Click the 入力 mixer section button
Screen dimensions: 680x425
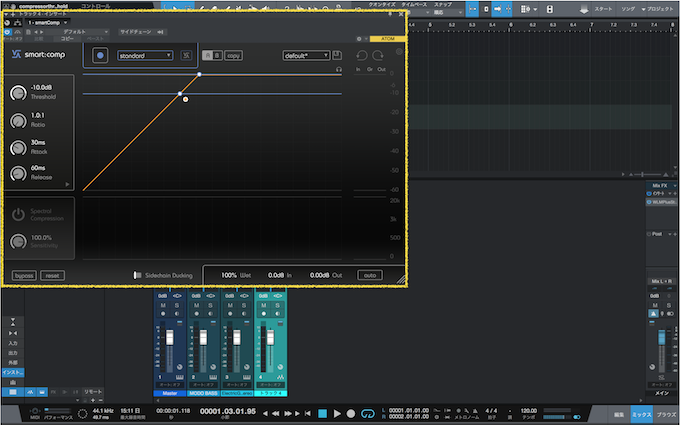click(13, 343)
